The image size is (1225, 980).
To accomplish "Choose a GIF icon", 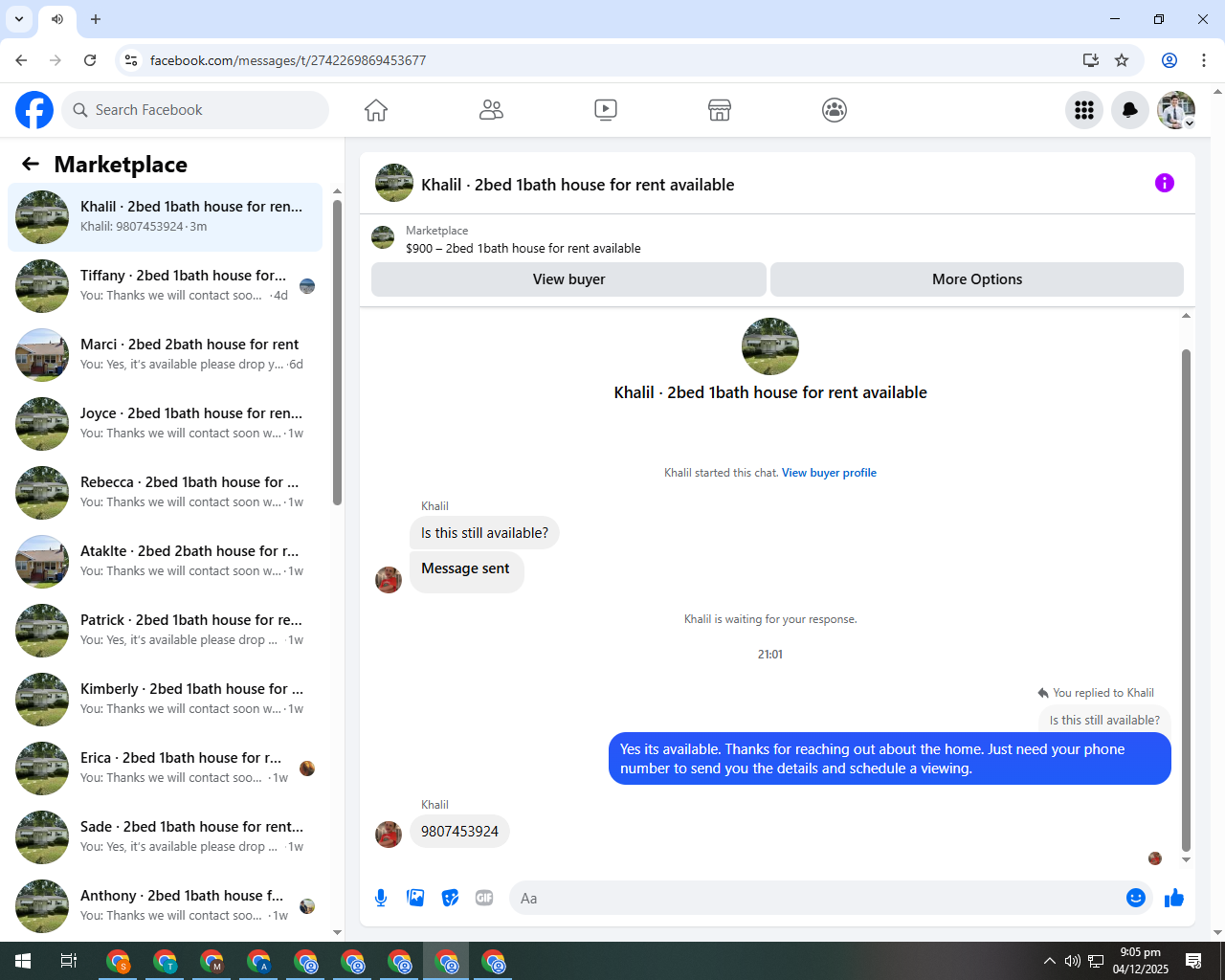I will [x=484, y=898].
